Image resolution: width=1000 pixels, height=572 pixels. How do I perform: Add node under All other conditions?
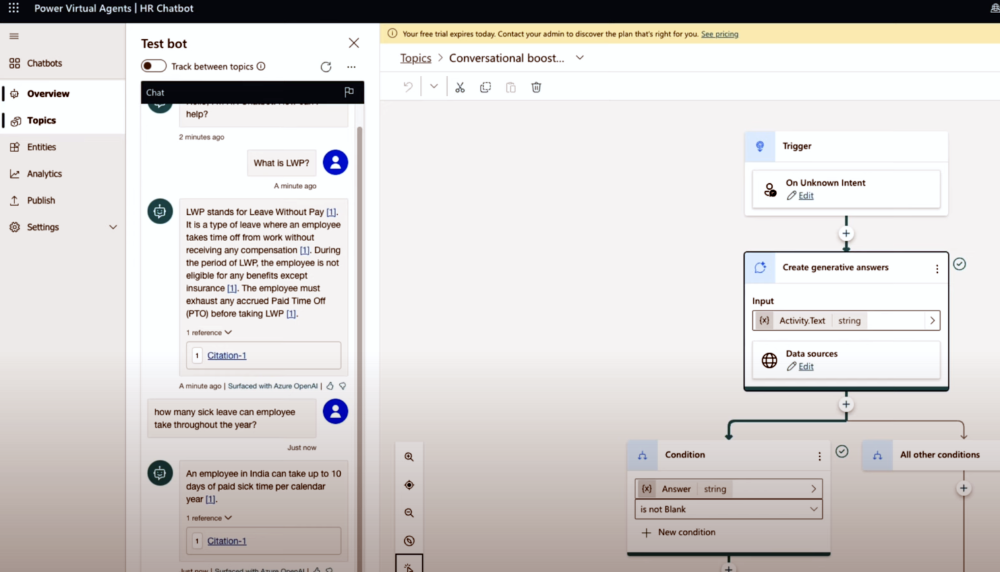[x=964, y=488]
